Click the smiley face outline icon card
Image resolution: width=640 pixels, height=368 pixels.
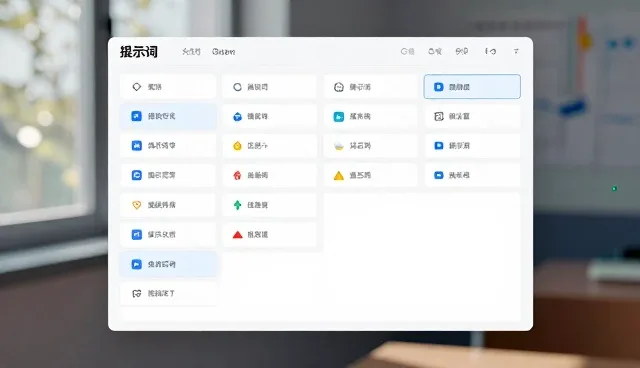tap(371, 87)
